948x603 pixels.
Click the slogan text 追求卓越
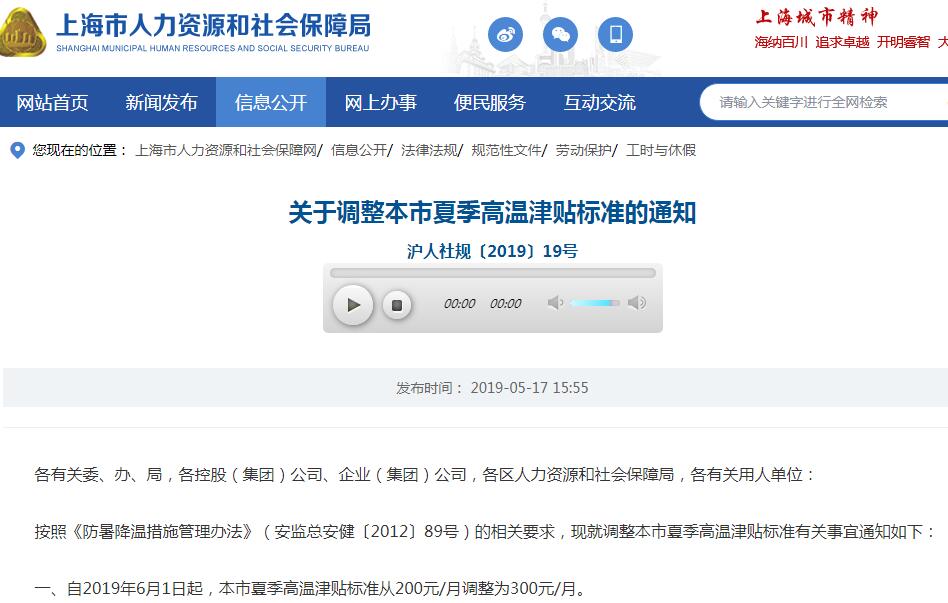842,42
